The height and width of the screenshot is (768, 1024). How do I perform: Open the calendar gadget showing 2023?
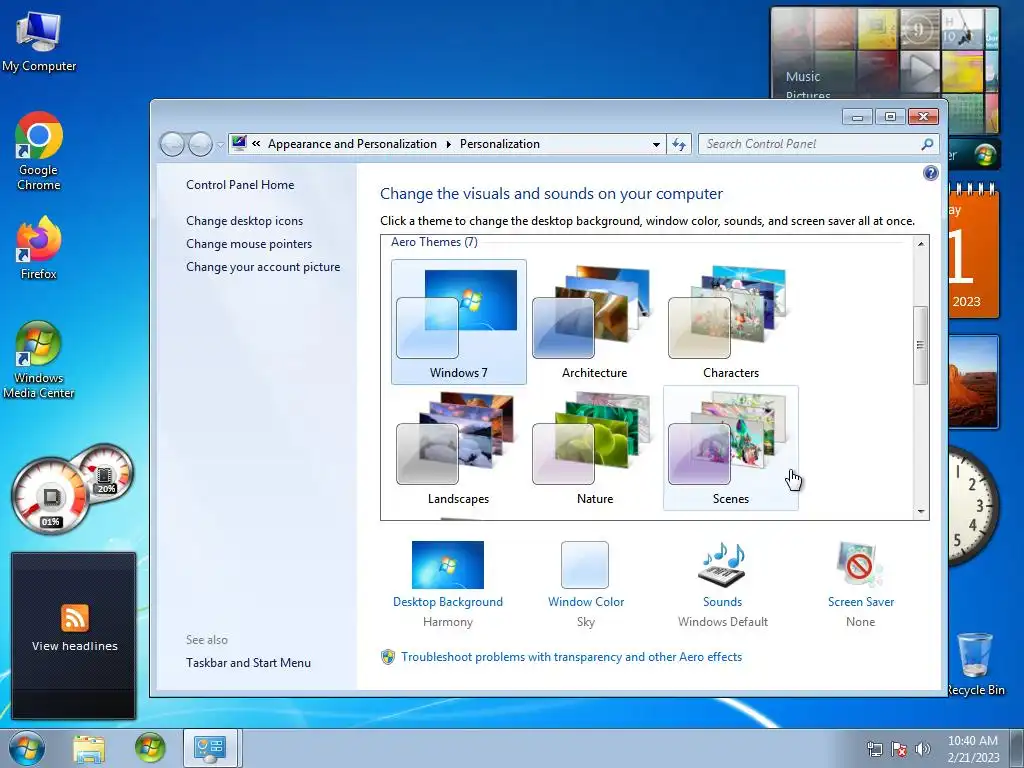point(973,251)
